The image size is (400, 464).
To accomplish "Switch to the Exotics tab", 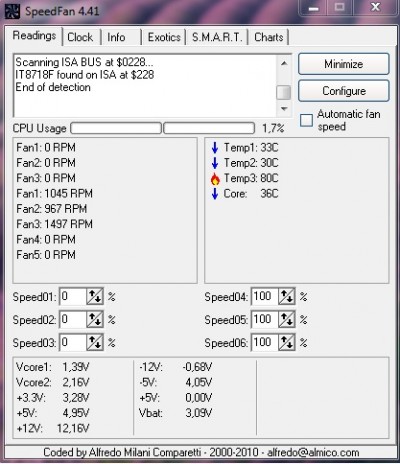I will click(164, 37).
